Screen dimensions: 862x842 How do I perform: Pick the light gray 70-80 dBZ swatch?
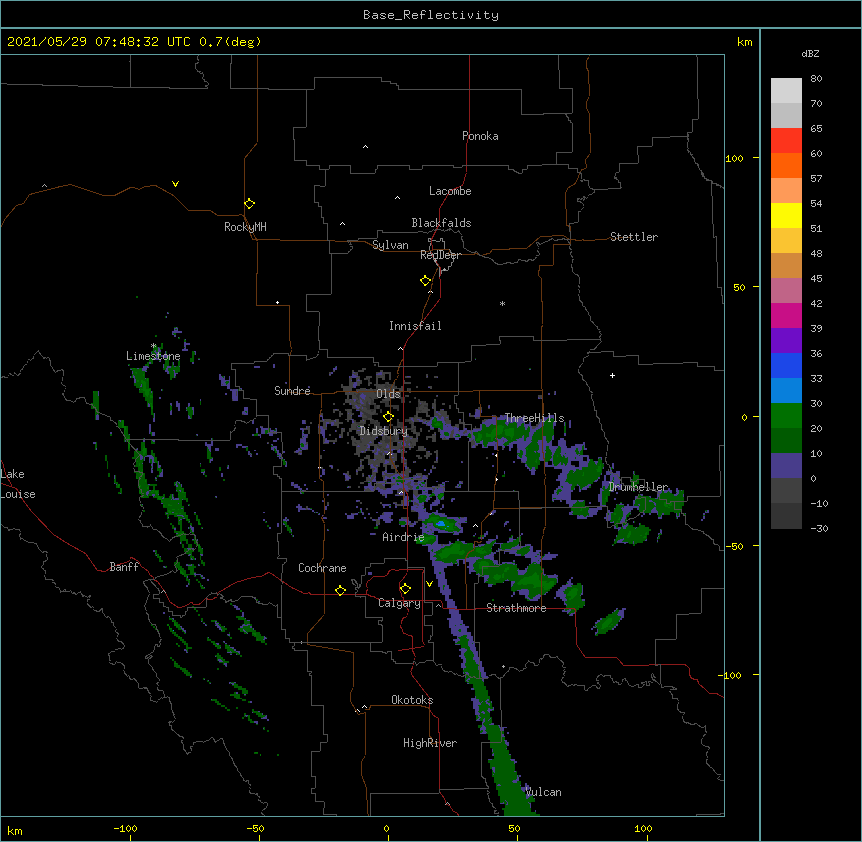[x=786, y=91]
